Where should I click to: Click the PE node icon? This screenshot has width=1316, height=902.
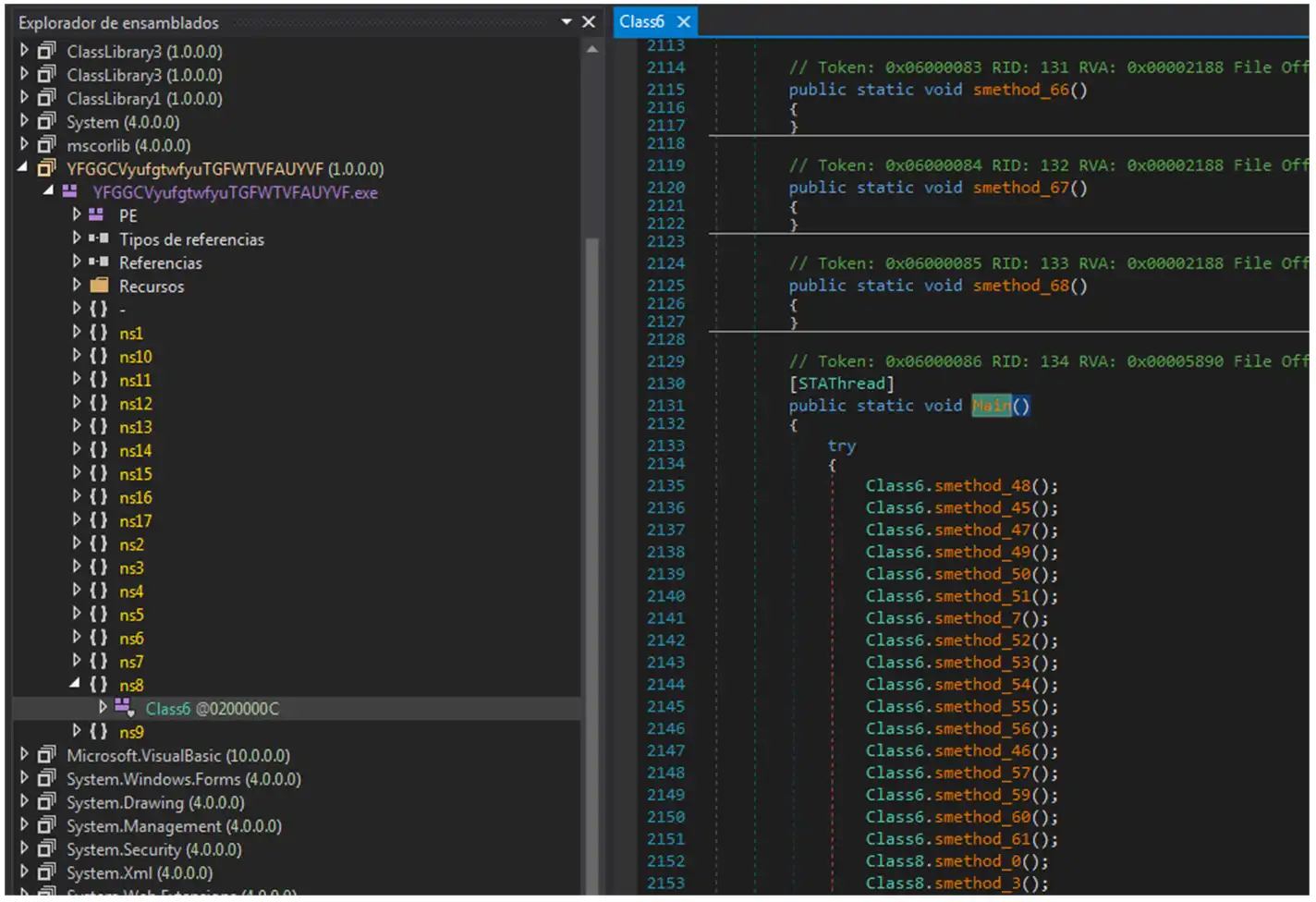96,214
